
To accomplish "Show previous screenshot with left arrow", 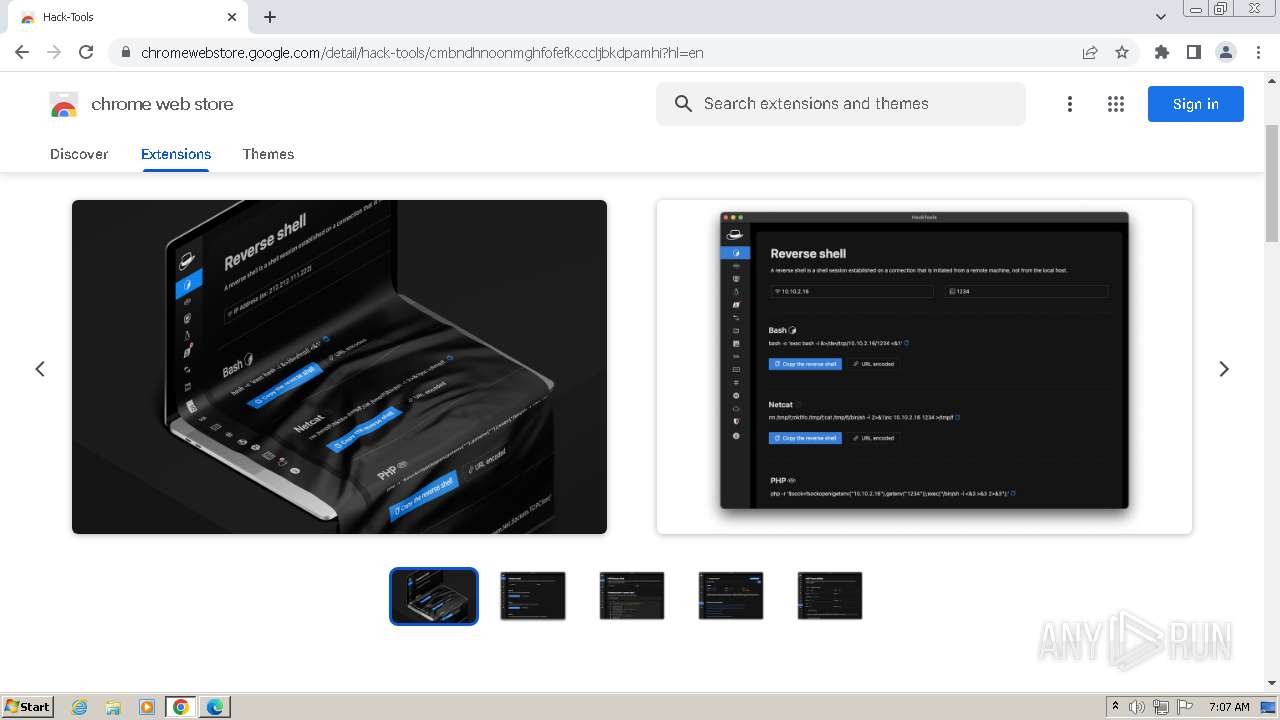I will tap(40, 369).
